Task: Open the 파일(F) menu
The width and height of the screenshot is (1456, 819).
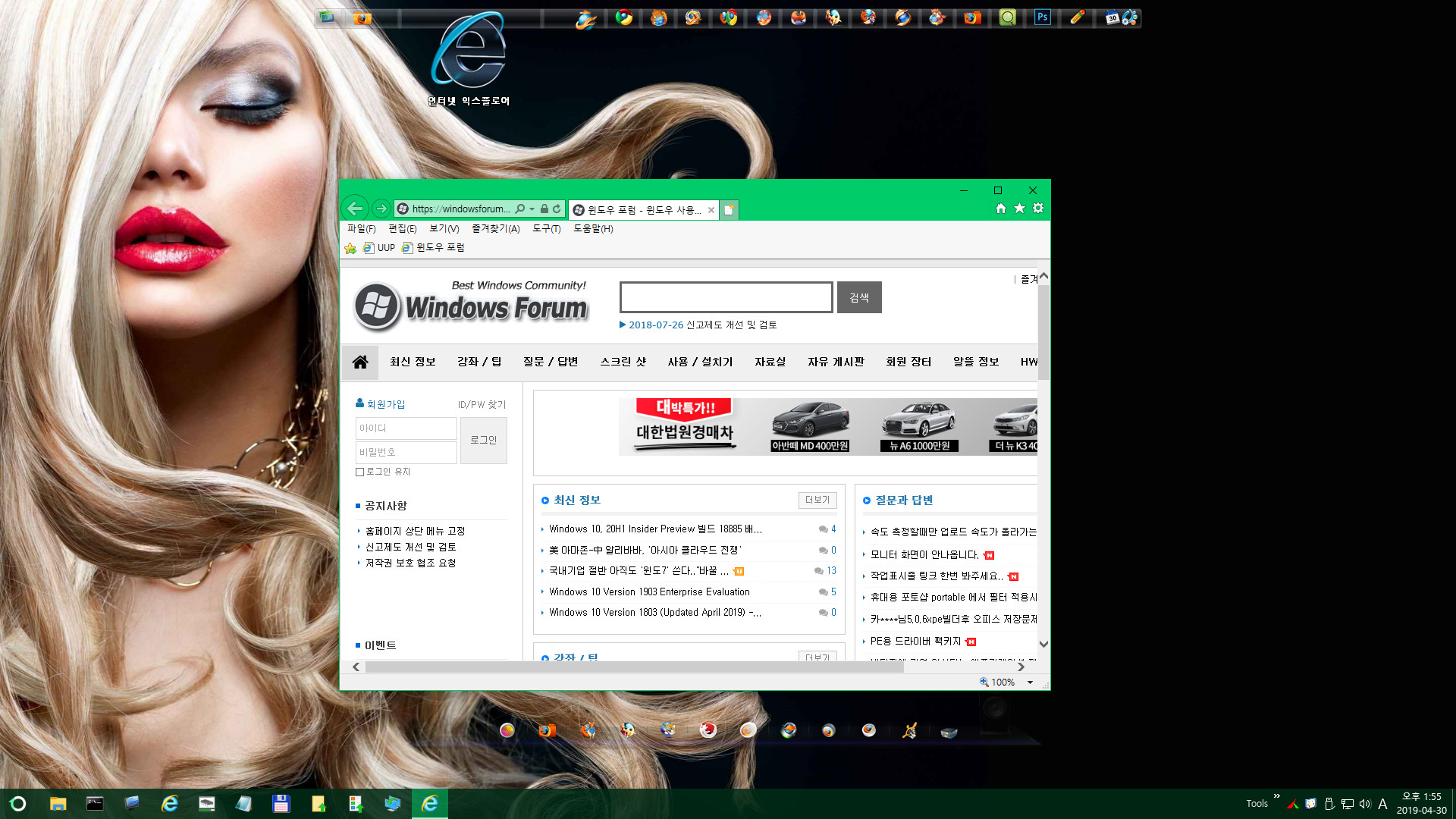Action: tap(361, 228)
